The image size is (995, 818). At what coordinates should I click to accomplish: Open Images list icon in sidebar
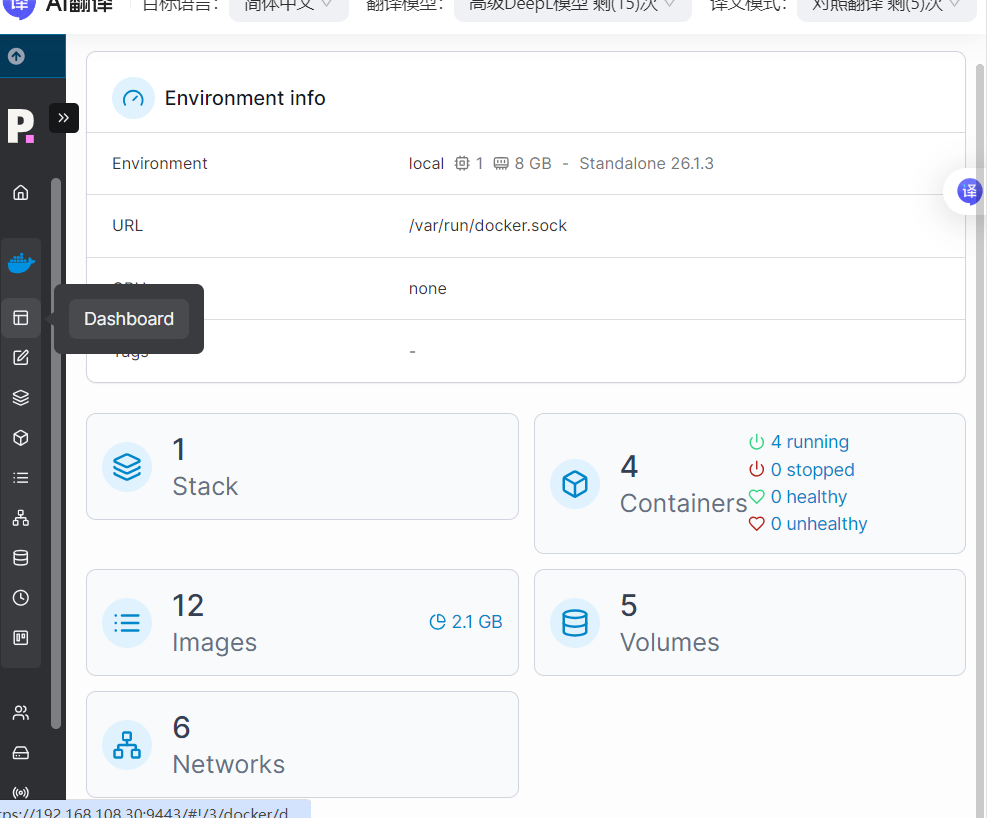[21, 478]
